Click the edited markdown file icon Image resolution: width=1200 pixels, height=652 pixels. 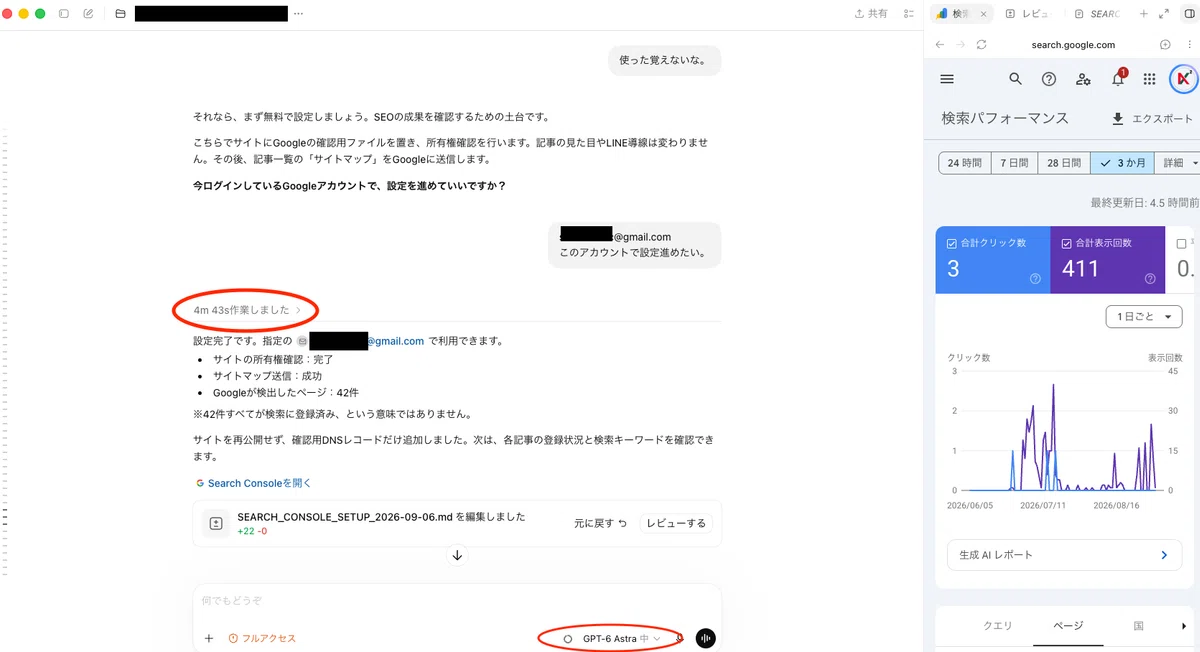pyautogui.click(x=215, y=523)
